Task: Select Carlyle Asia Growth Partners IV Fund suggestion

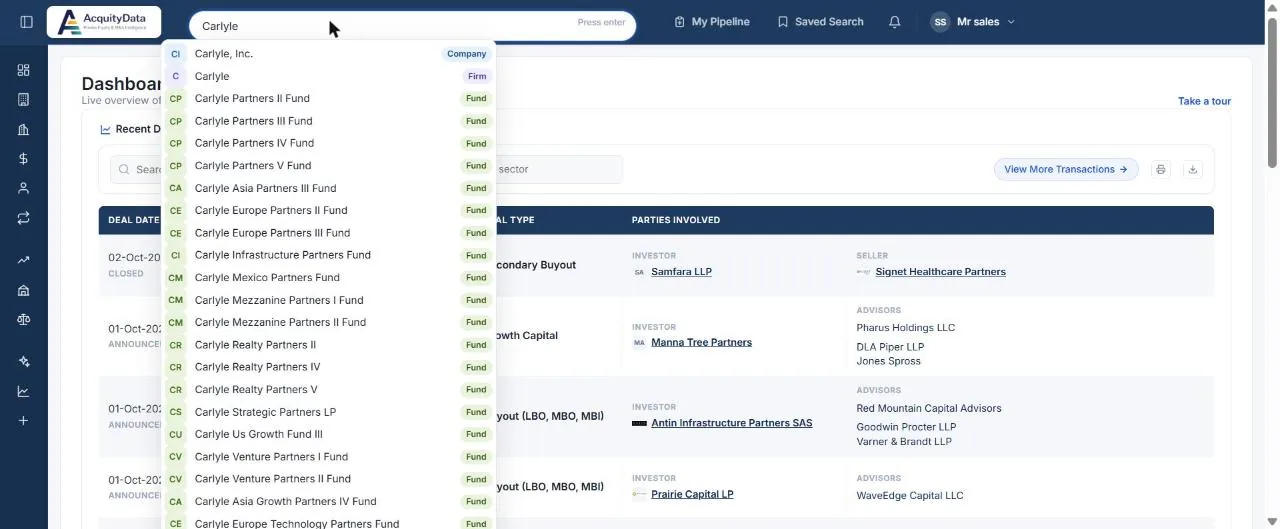Action: pyautogui.click(x=328, y=501)
